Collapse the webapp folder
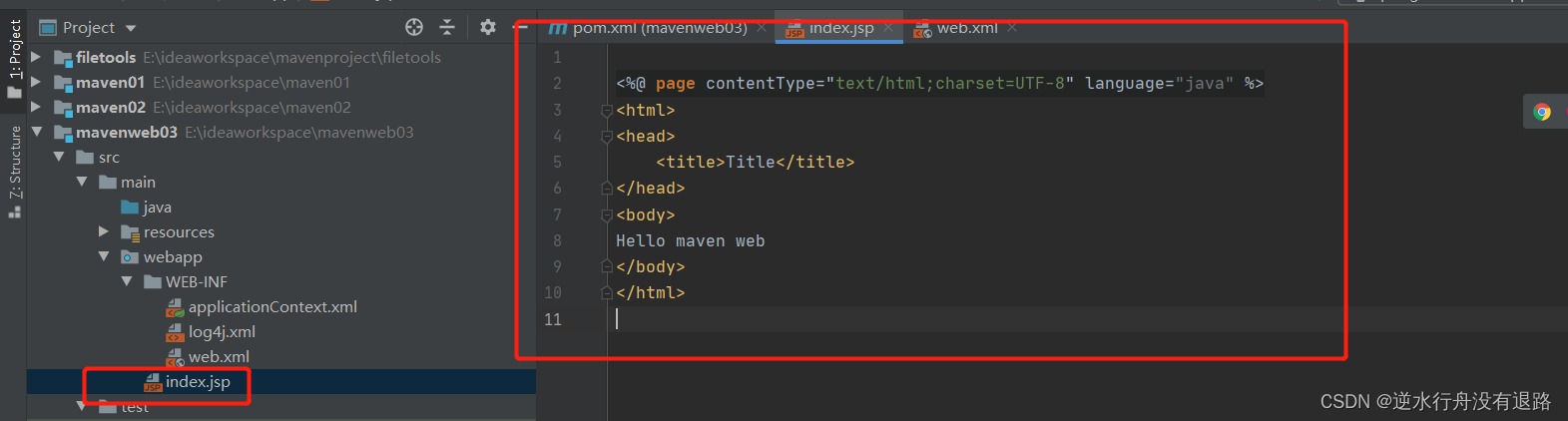1568x421 pixels. [104, 256]
